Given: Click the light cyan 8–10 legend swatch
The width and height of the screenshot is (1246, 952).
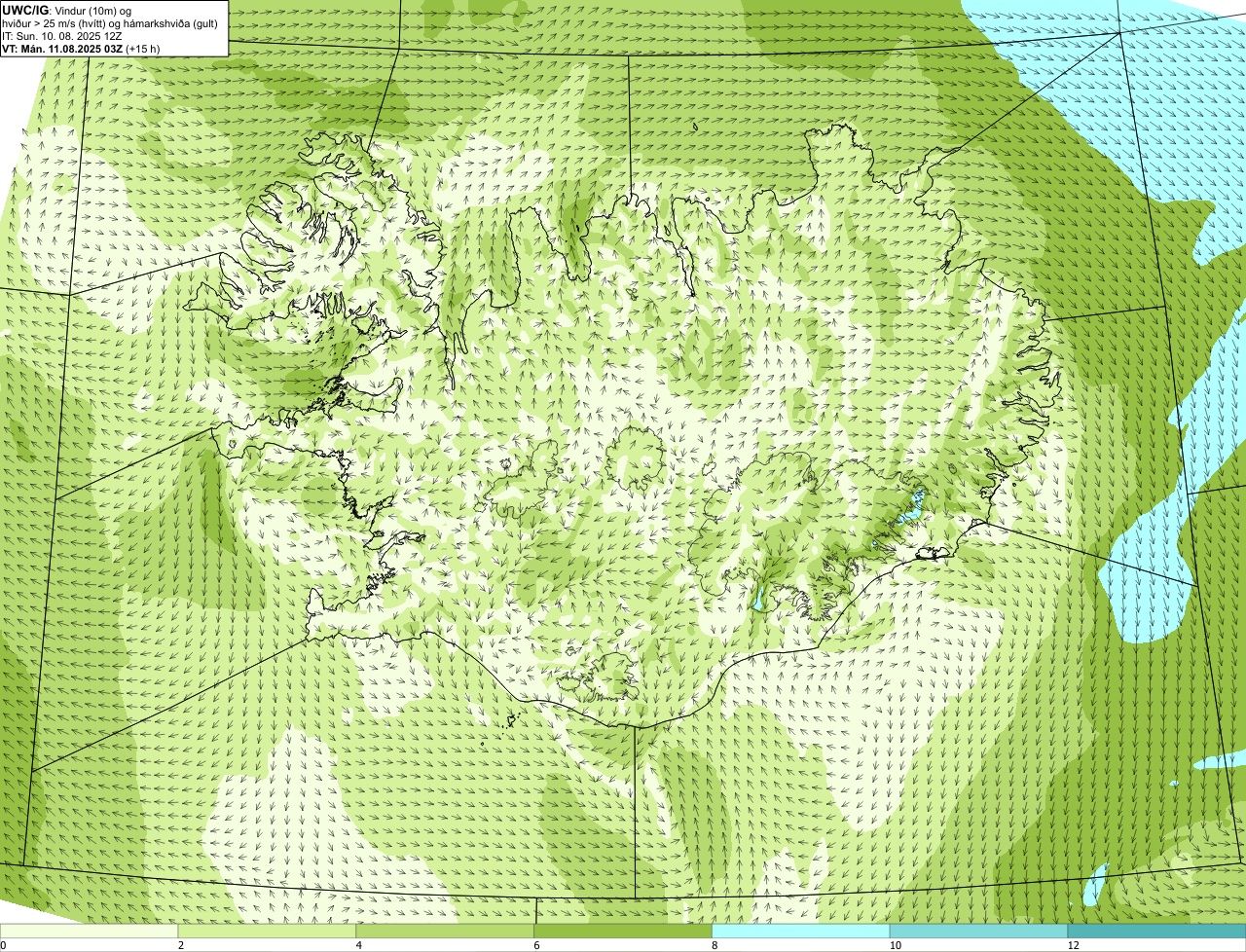Looking at the screenshot, I should pos(801,932).
